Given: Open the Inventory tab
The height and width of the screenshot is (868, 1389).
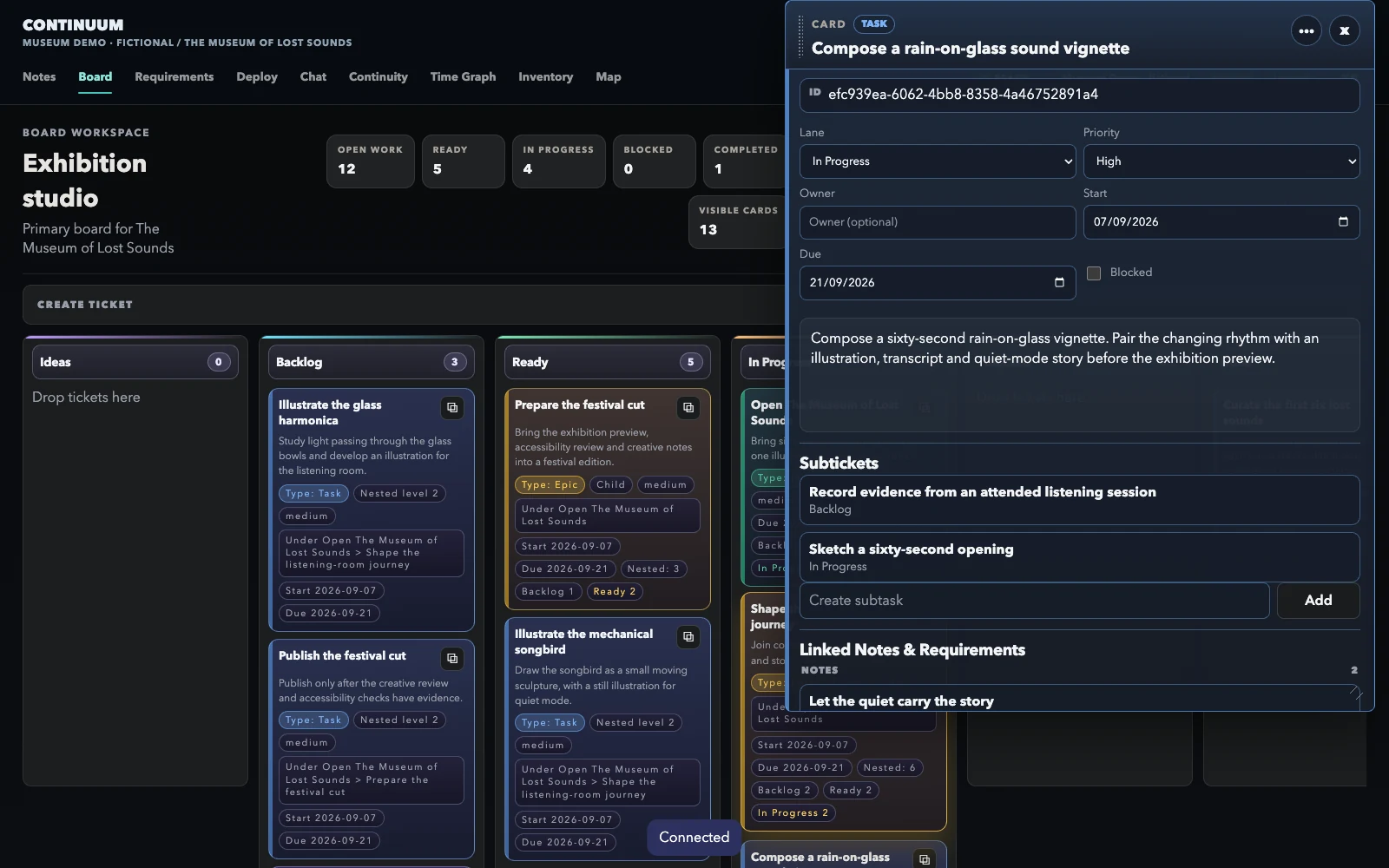Looking at the screenshot, I should coord(546,76).
